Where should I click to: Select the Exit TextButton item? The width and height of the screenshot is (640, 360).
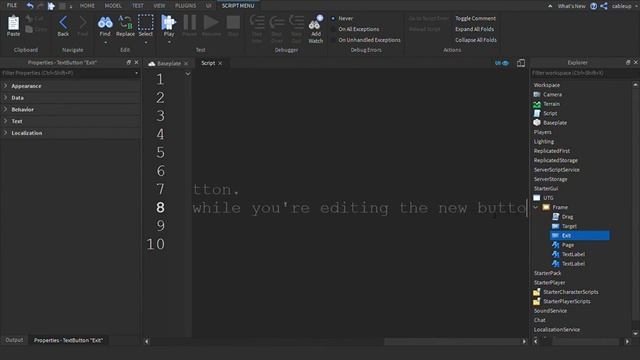(x=580, y=236)
